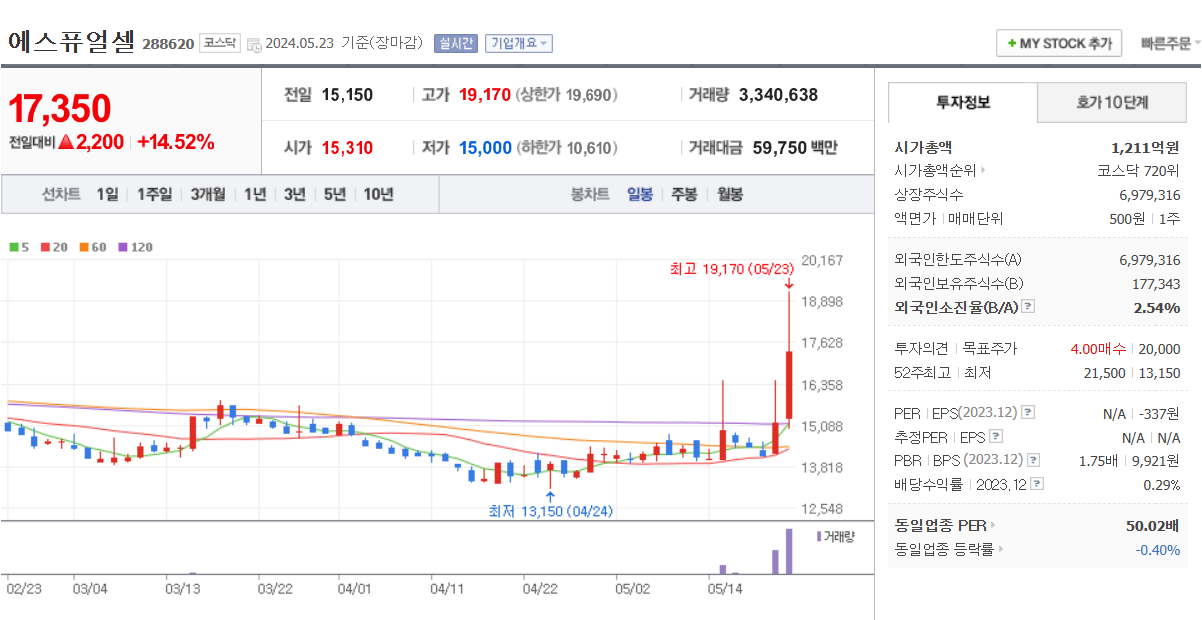The height and width of the screenshot is (620, 1202).
Task: Select the 3개월 line chart period
Action: [x=208, y=194]
